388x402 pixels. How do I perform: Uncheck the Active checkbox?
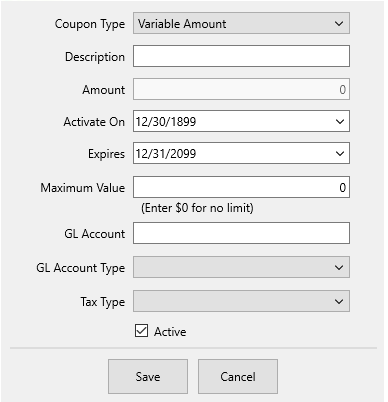pyautogui.click(x=141, y=331)
